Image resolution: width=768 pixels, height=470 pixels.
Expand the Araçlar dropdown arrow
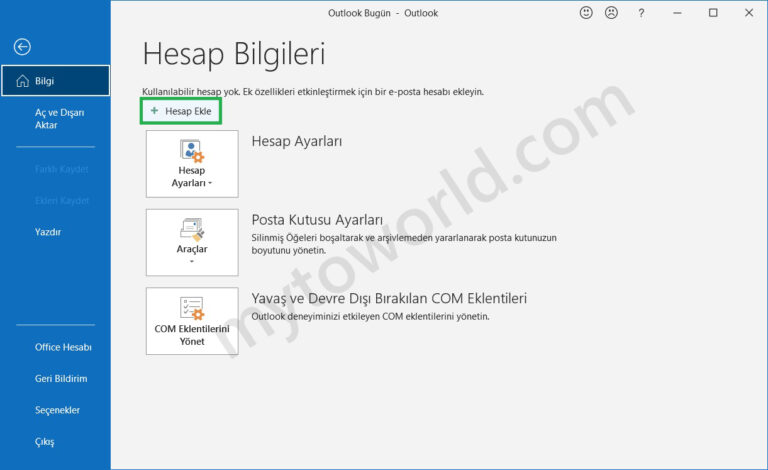(192, 261)
